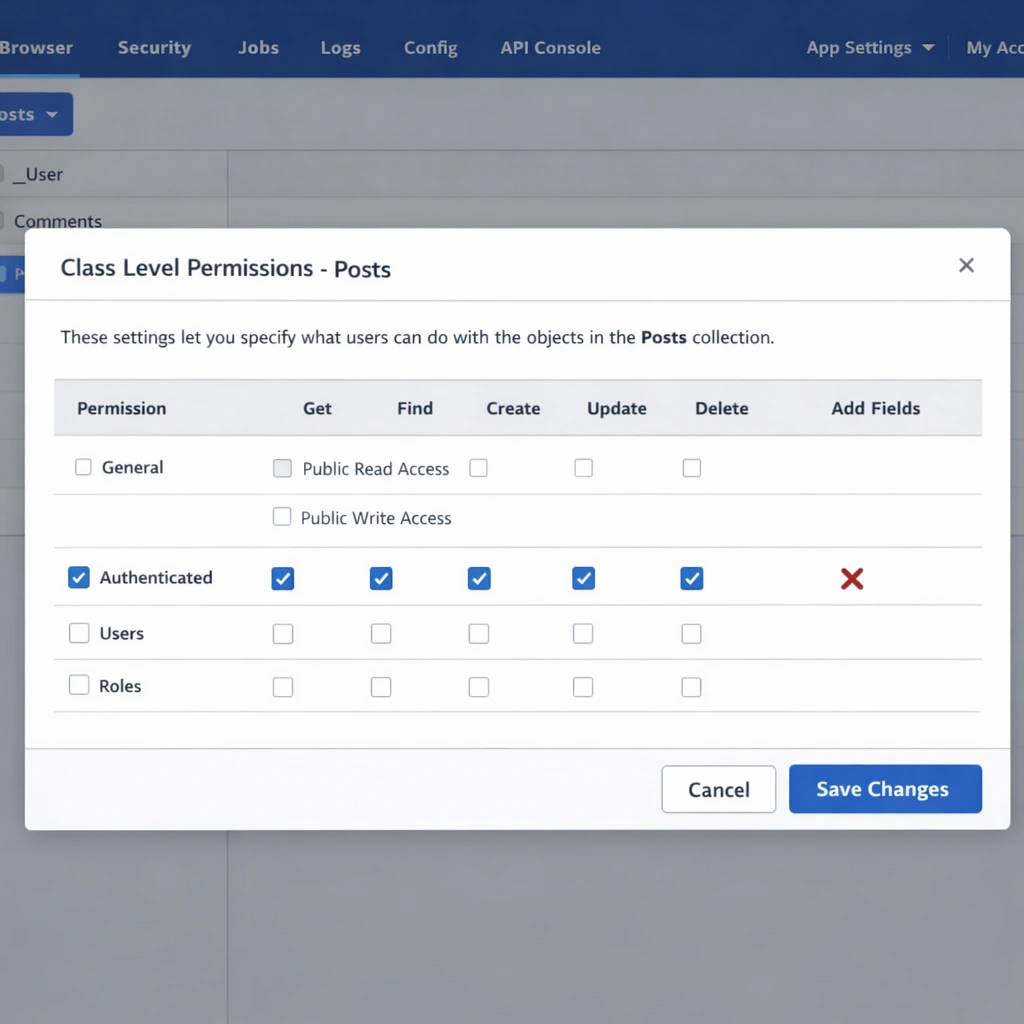
Task: Open the API Console tab
Action: pyautogui.click(x=550, y=47)
